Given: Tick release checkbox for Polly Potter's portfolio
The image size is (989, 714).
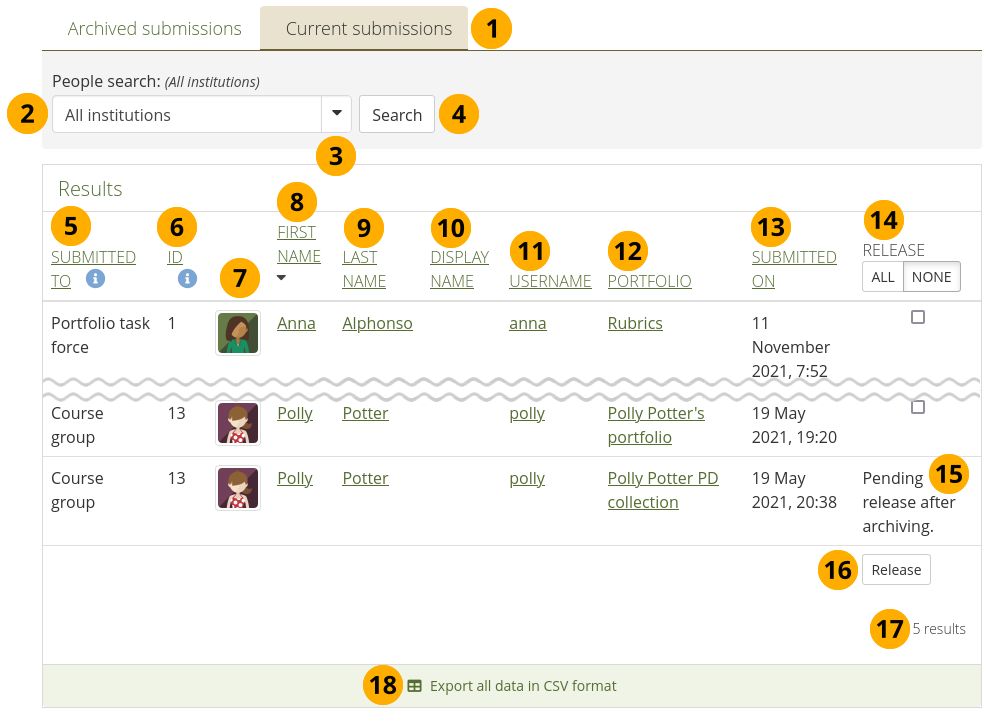Looking at the screenshot, I should click(x=918, y=407).
